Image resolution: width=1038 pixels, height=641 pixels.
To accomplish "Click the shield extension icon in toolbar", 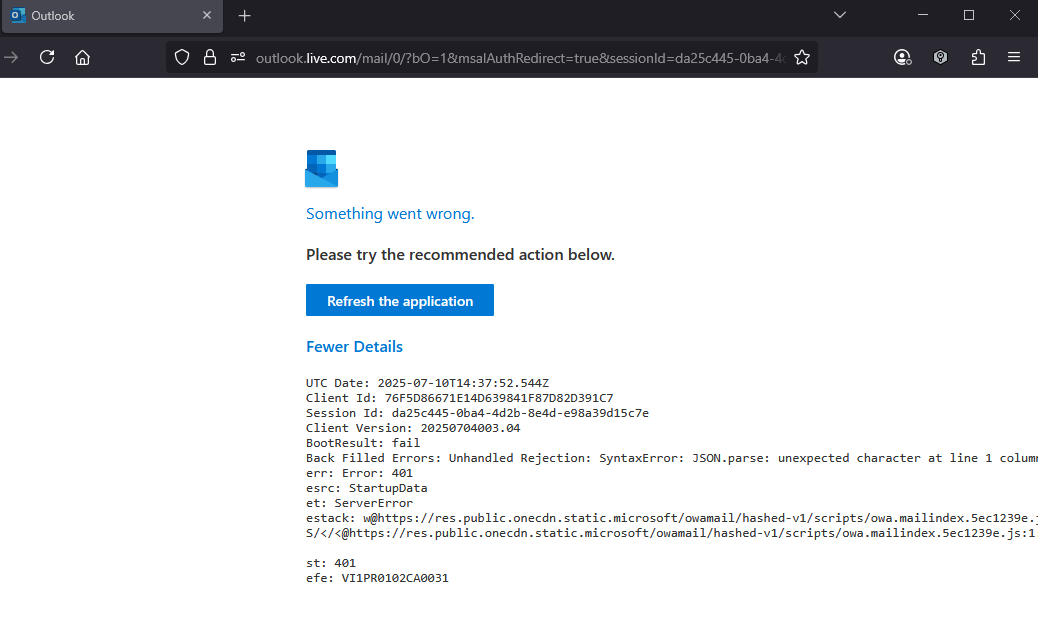I will [x=940, y=58].
